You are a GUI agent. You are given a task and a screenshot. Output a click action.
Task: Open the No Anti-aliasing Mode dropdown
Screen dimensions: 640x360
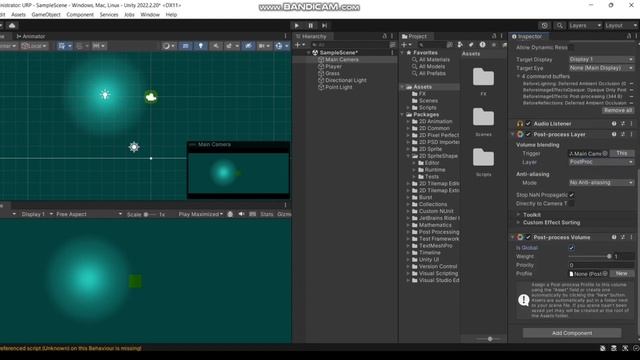click(x=601, y=183)
